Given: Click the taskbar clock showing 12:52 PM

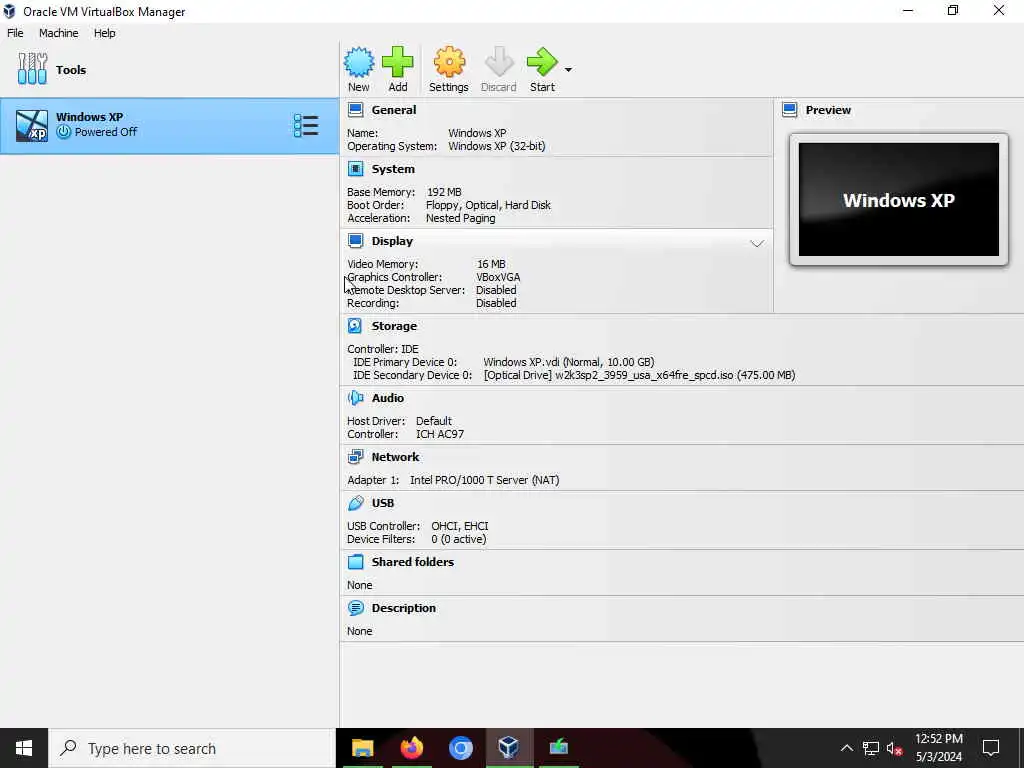Looking at the screenshot, I should pos(938,748).
